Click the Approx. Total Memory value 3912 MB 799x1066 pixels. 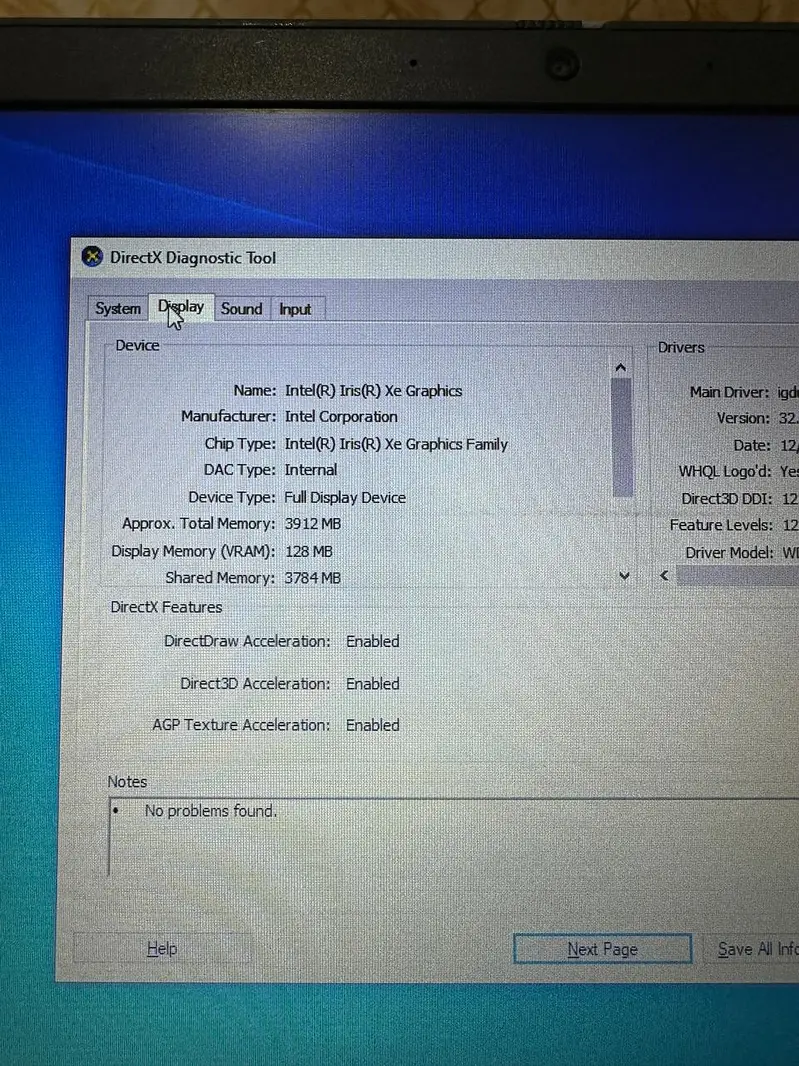click(x=313, y=524)
